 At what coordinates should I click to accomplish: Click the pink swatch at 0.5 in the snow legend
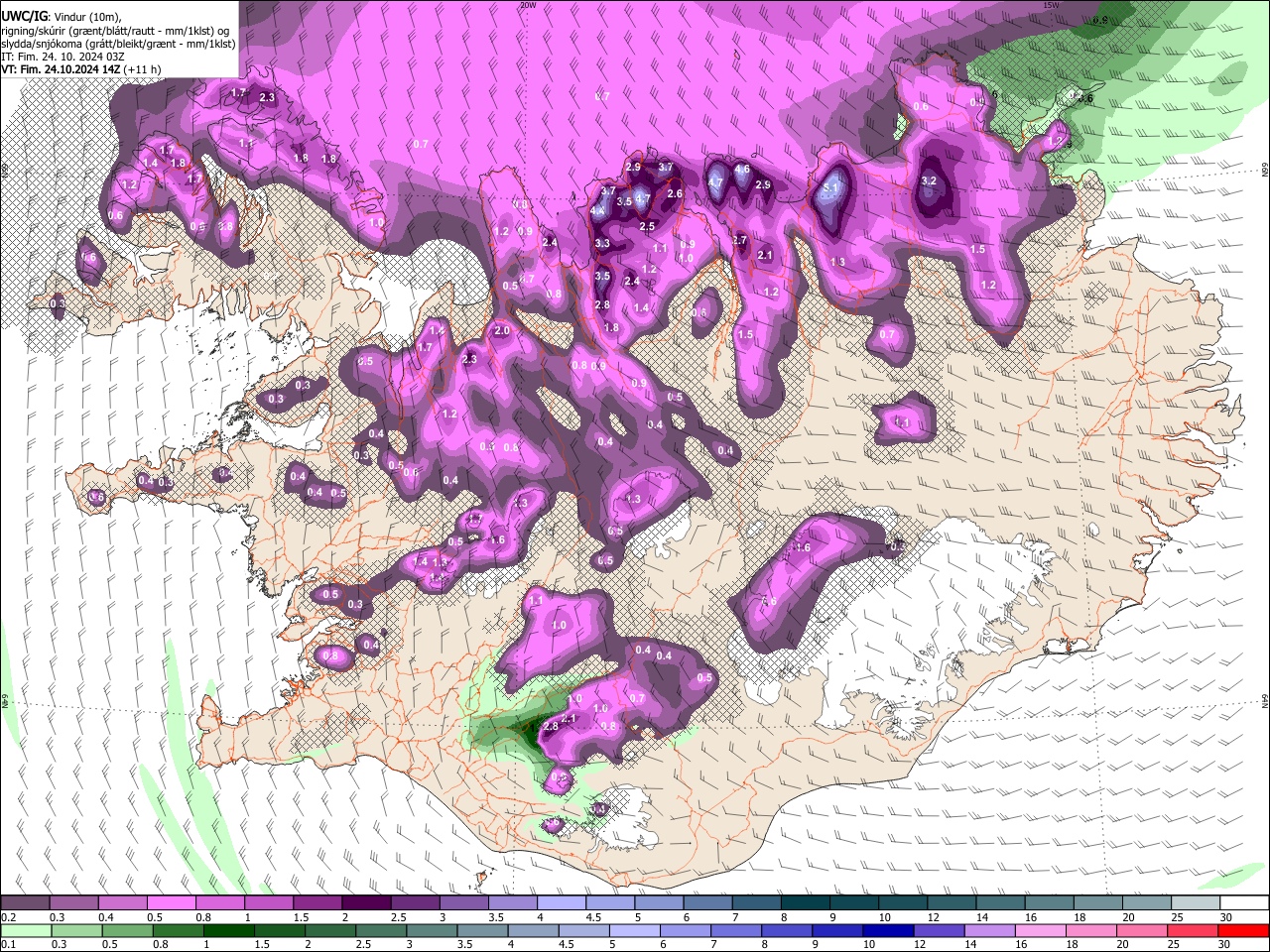[171, 903]
